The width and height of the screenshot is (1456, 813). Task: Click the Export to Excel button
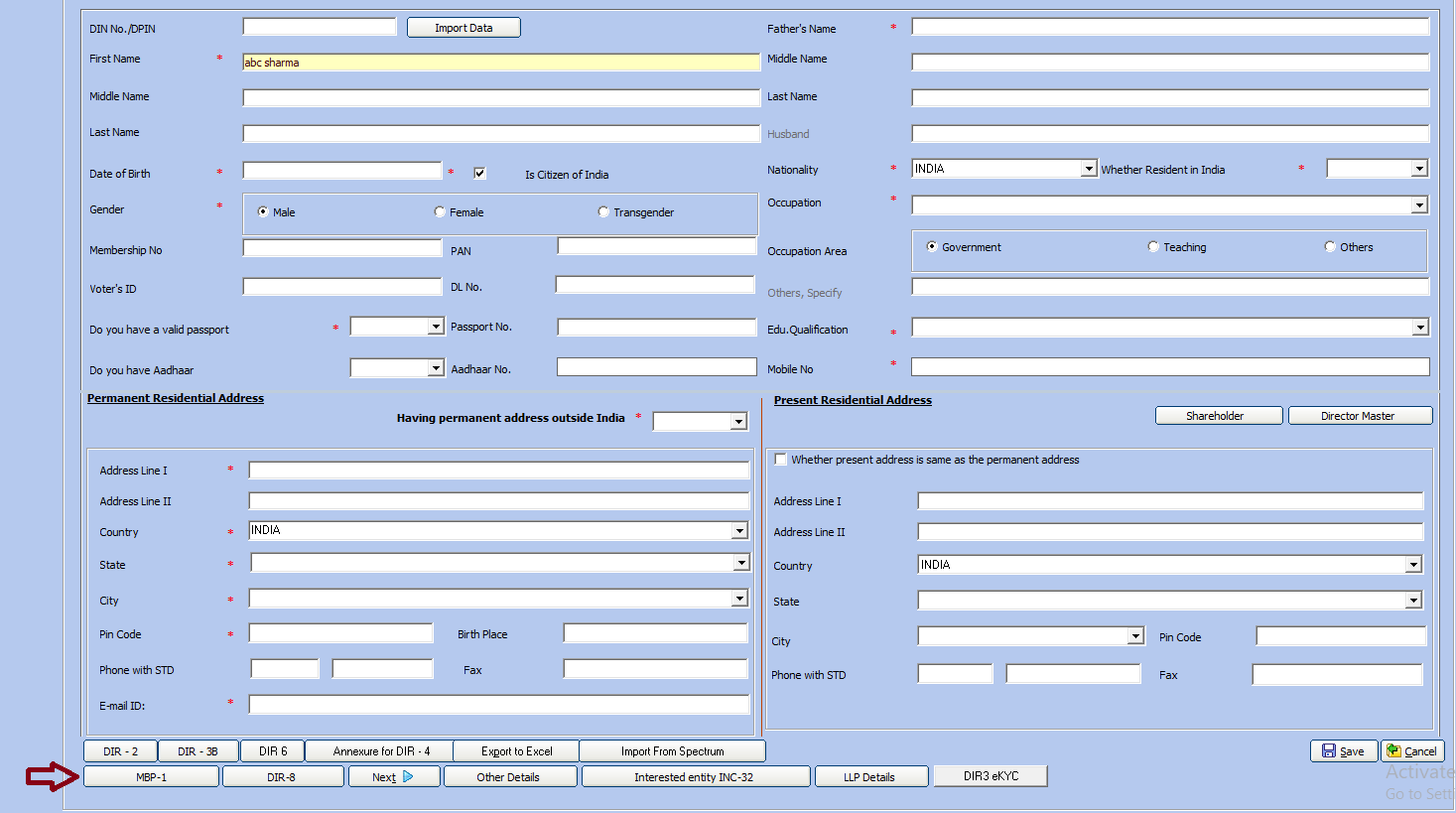pos(516,751)
